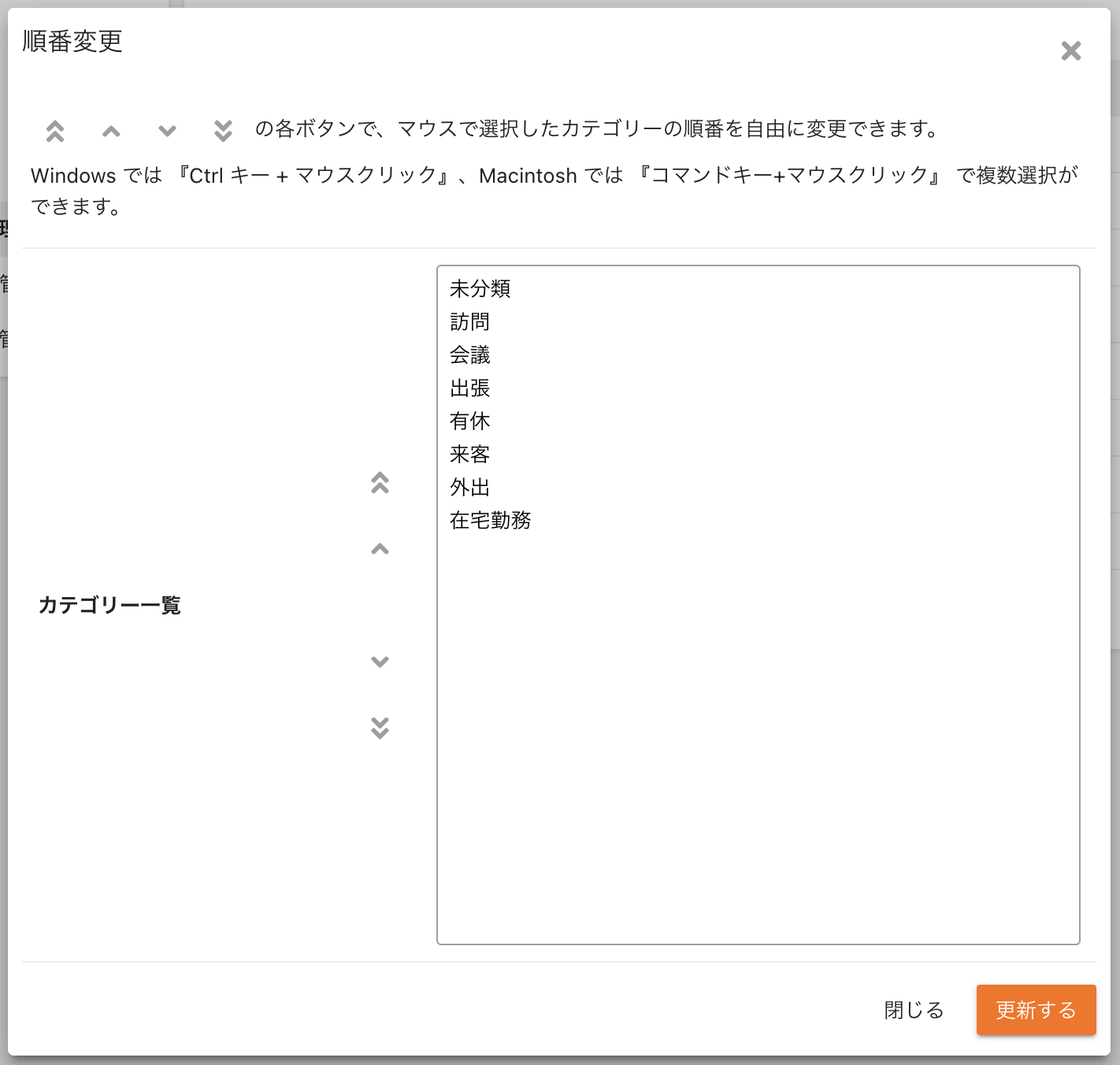Click move-to-bottom double chevron beside category list
The image size is (1120, 1065).
pos(380,728)
